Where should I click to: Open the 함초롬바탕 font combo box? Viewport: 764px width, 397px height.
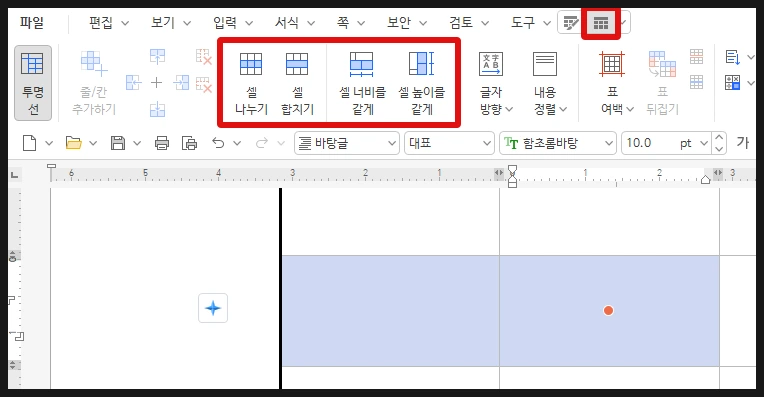[558, 143]
